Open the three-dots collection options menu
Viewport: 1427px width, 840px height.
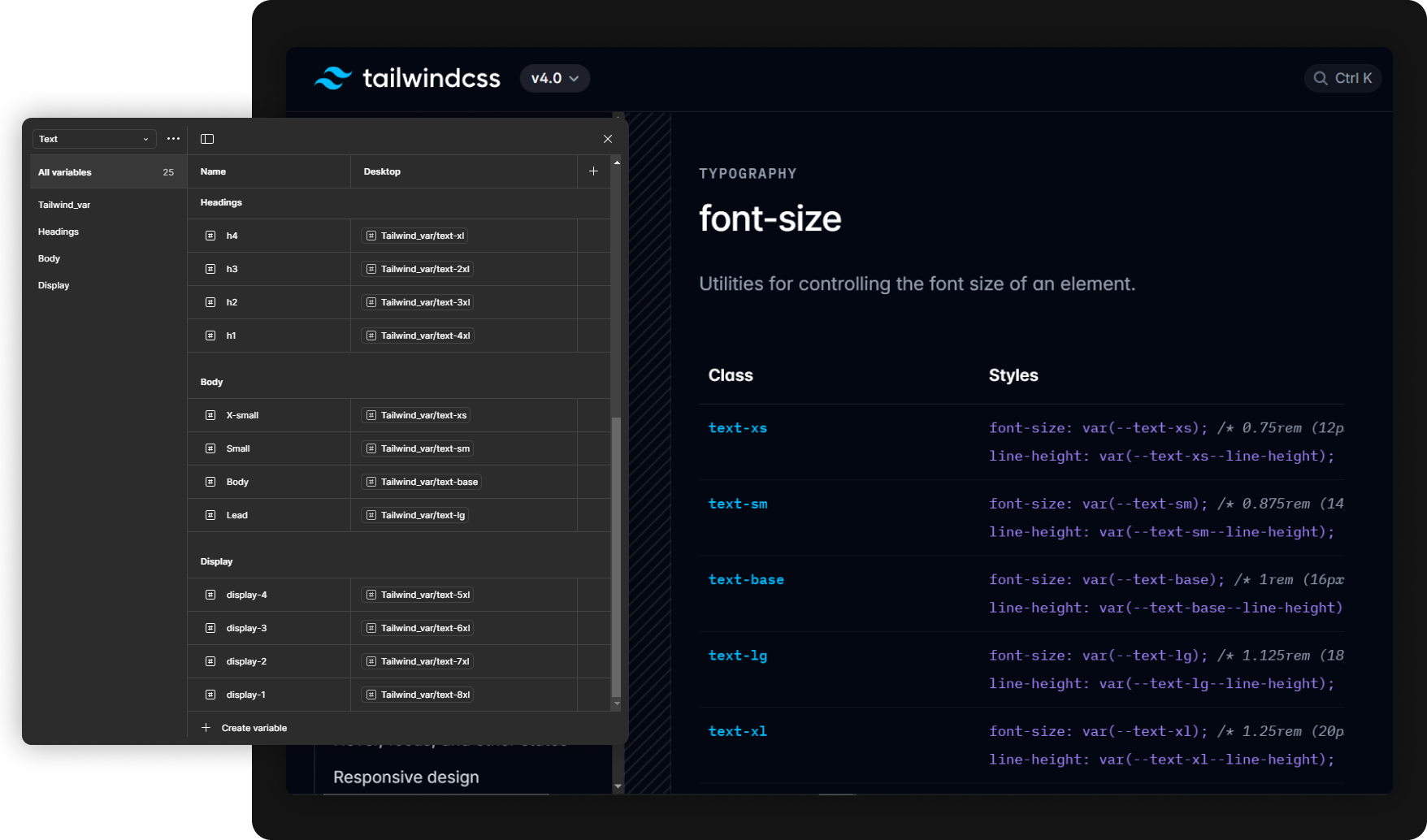173,139
